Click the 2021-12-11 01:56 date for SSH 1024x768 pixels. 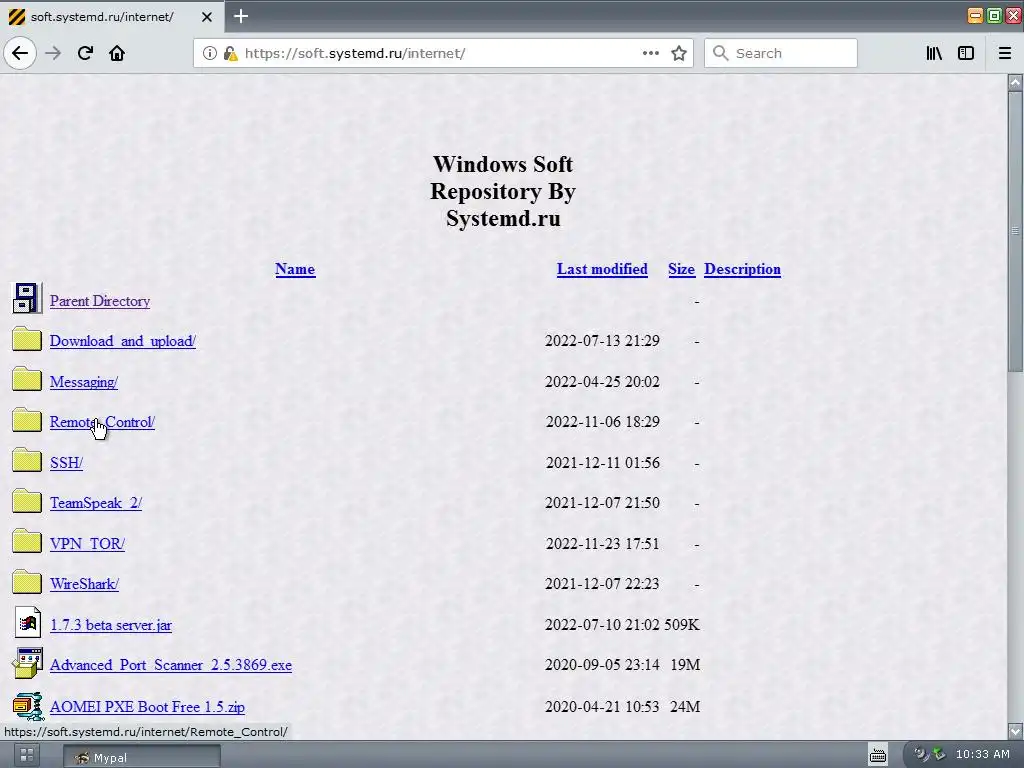603,463
